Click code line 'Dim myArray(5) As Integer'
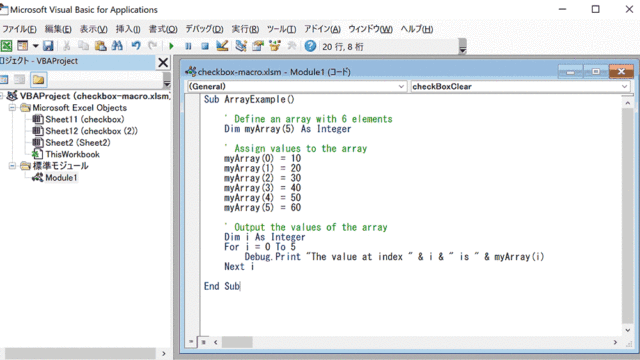 [287, 129]
